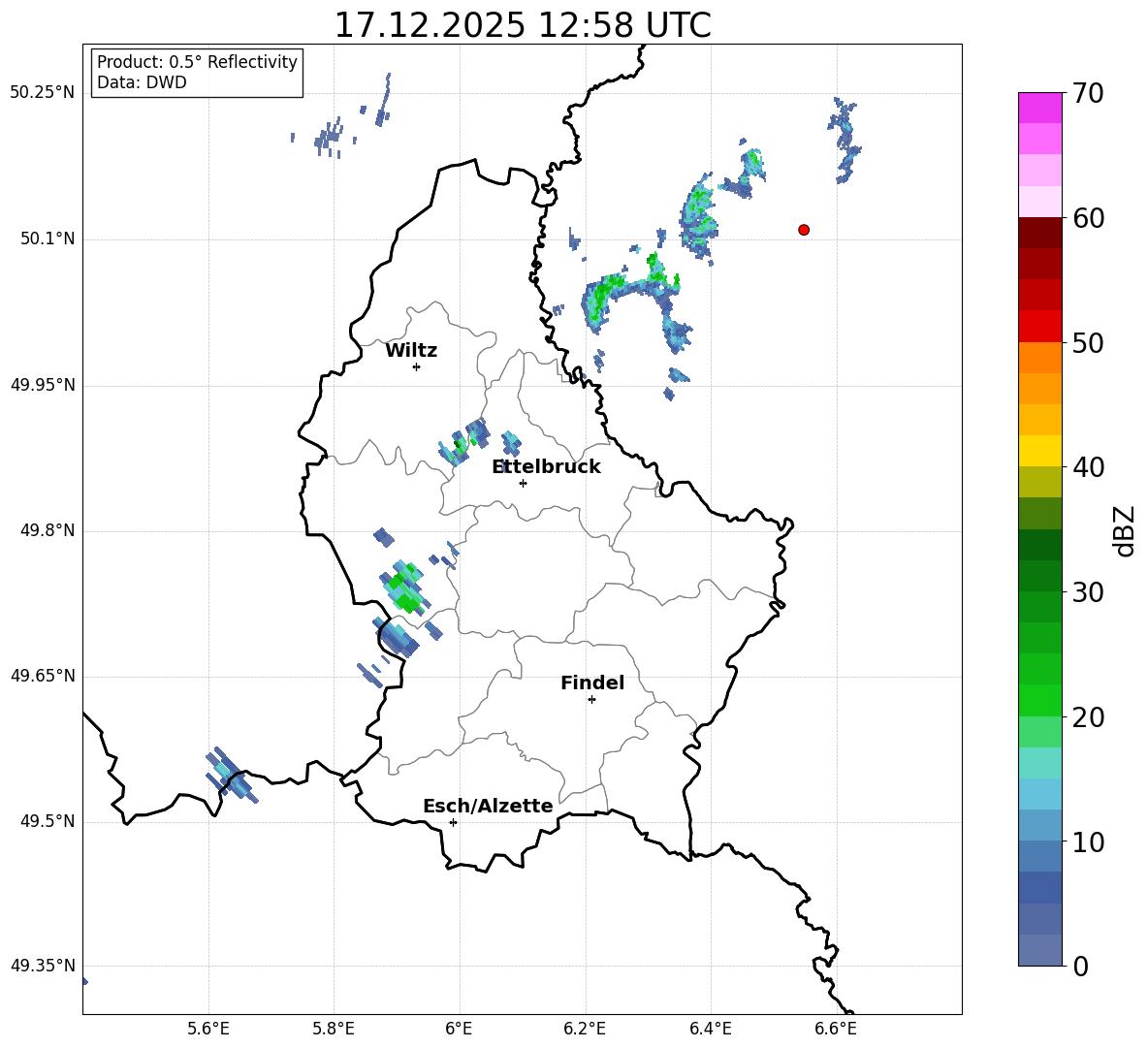Click the 50.1°N latitude tick label
The width and height of the screenshot is (1148, 1048).
click(48, 239)
